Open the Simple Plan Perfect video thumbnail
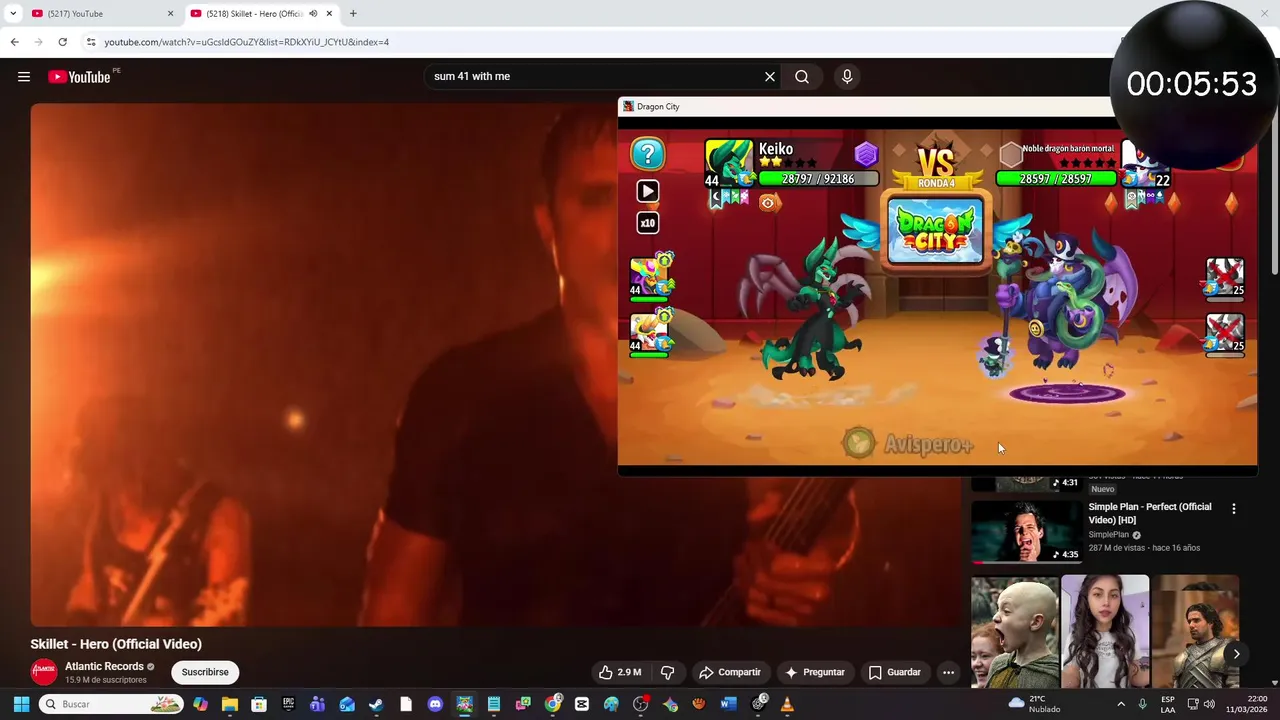The image size is (1280, 720). click(1026, 531)
